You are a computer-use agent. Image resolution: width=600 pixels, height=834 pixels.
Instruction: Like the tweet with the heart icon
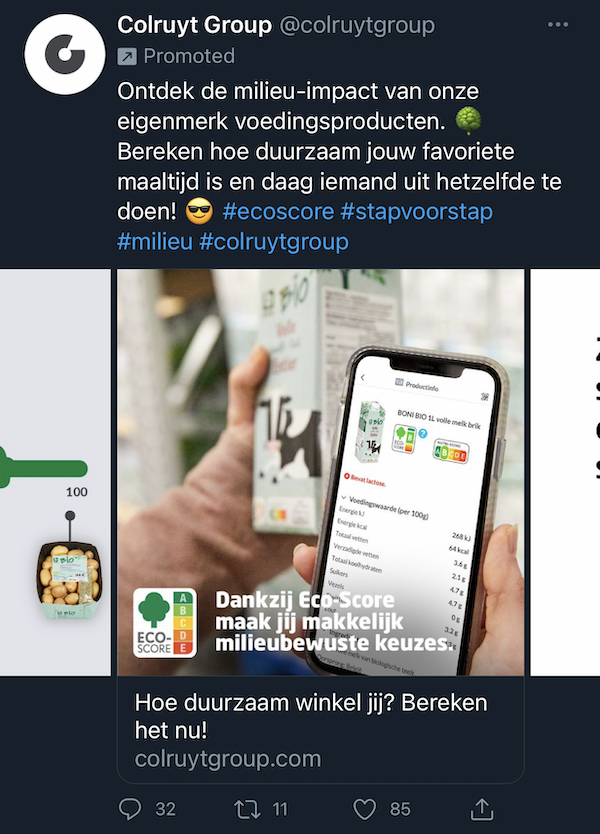(x=365, y=810)
